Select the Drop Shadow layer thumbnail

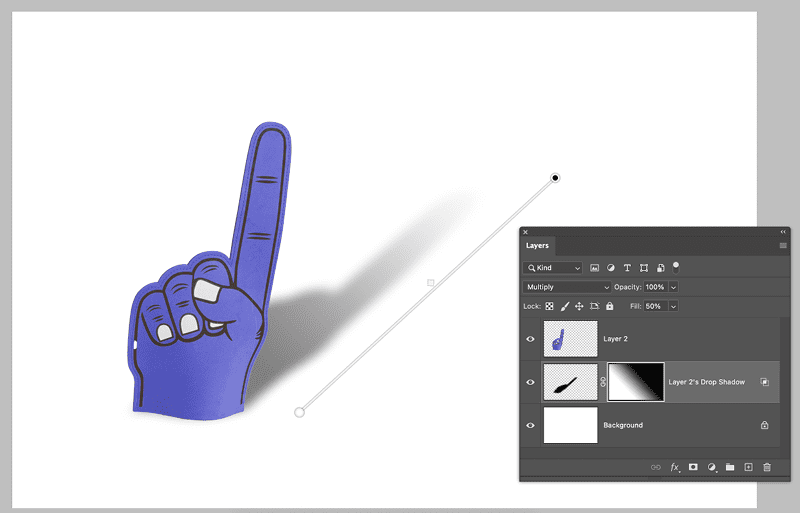pos(570,382)
